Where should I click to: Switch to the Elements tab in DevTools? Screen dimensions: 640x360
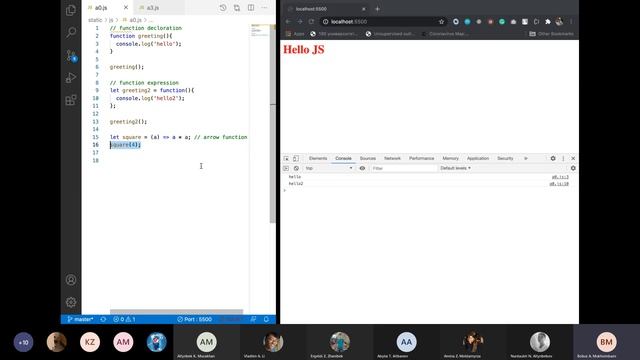pos(318,158)
